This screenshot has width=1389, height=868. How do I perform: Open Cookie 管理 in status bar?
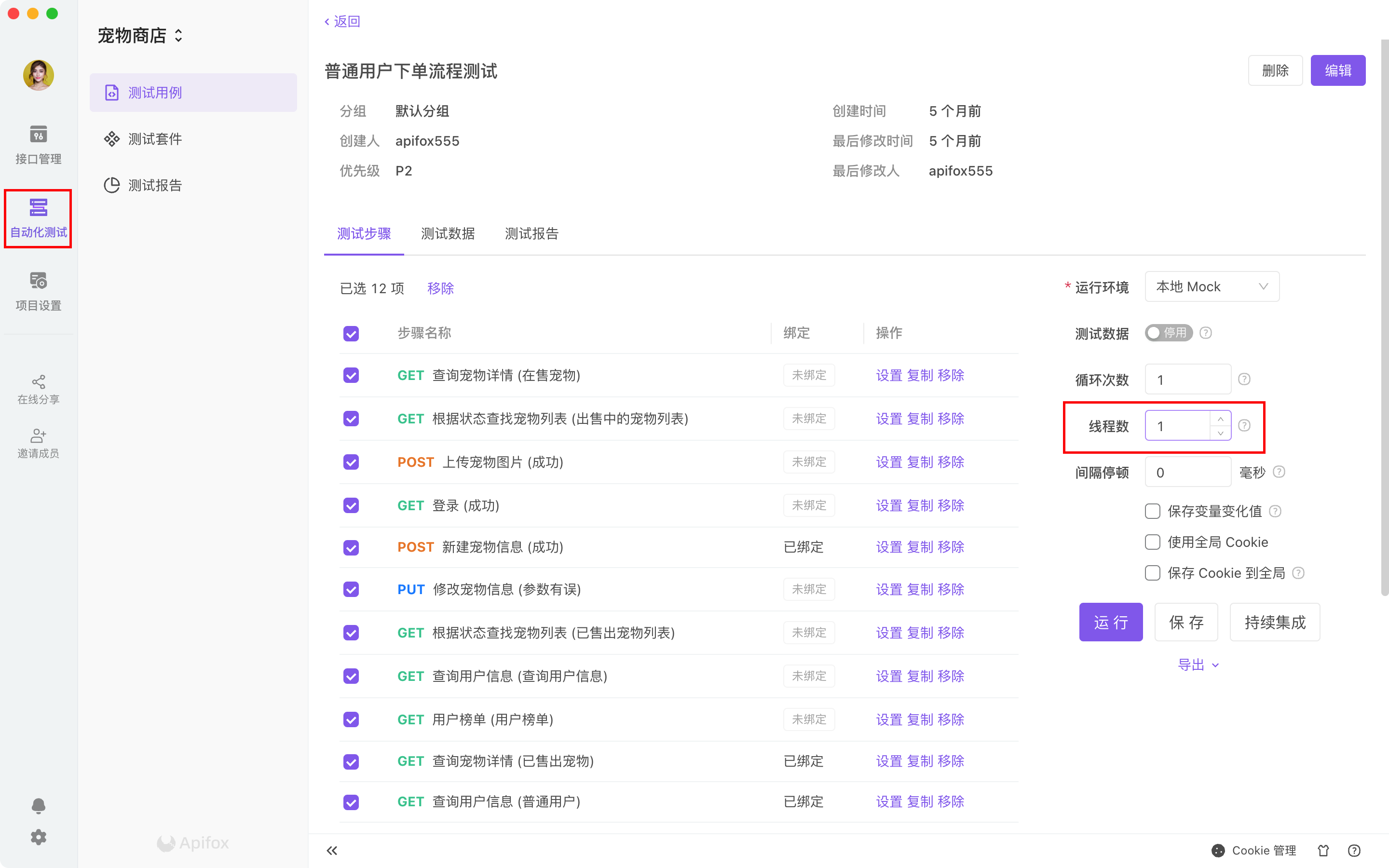click(1254, 850)
